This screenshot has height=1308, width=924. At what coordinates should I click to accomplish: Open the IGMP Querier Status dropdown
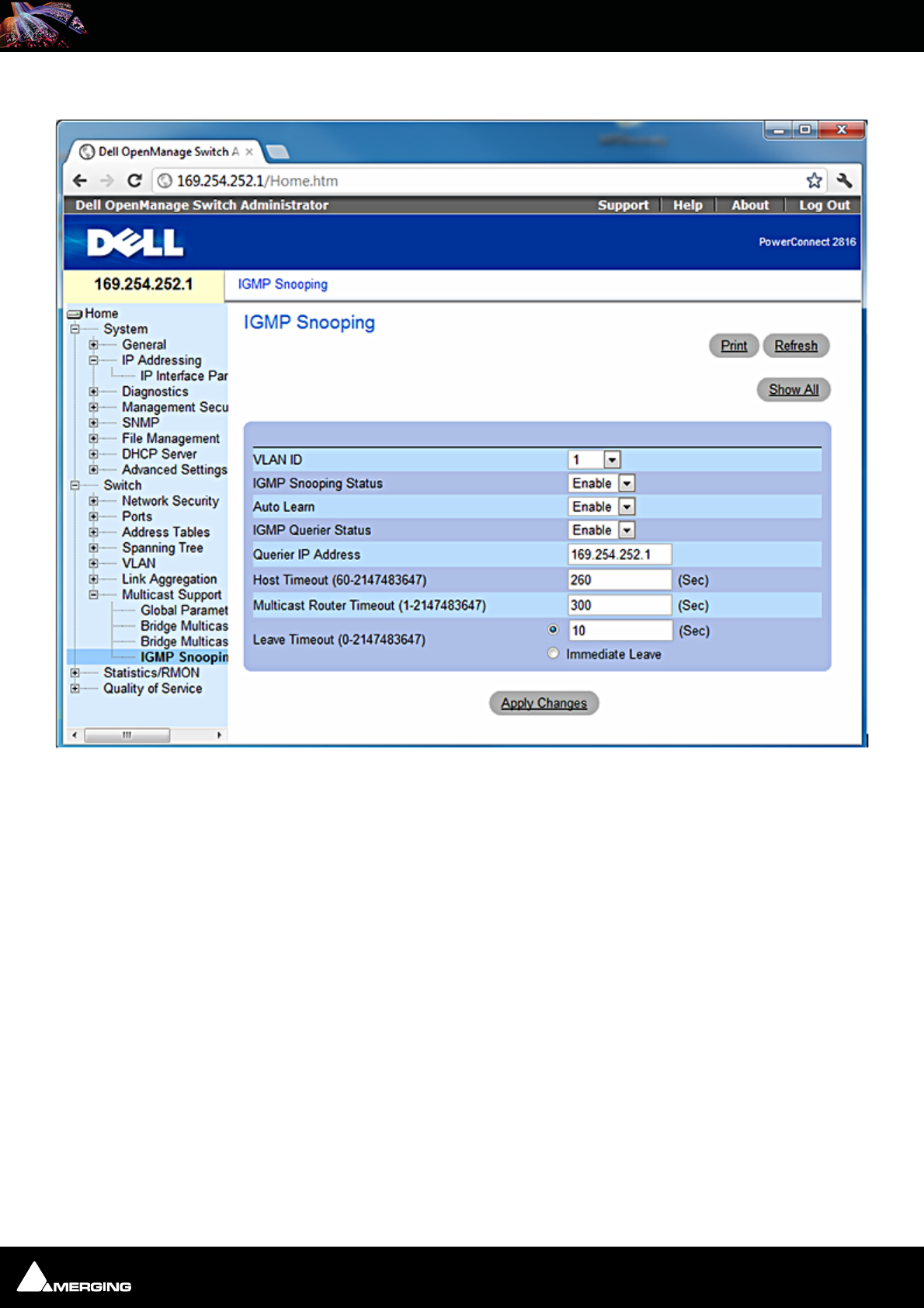[627, 530]
